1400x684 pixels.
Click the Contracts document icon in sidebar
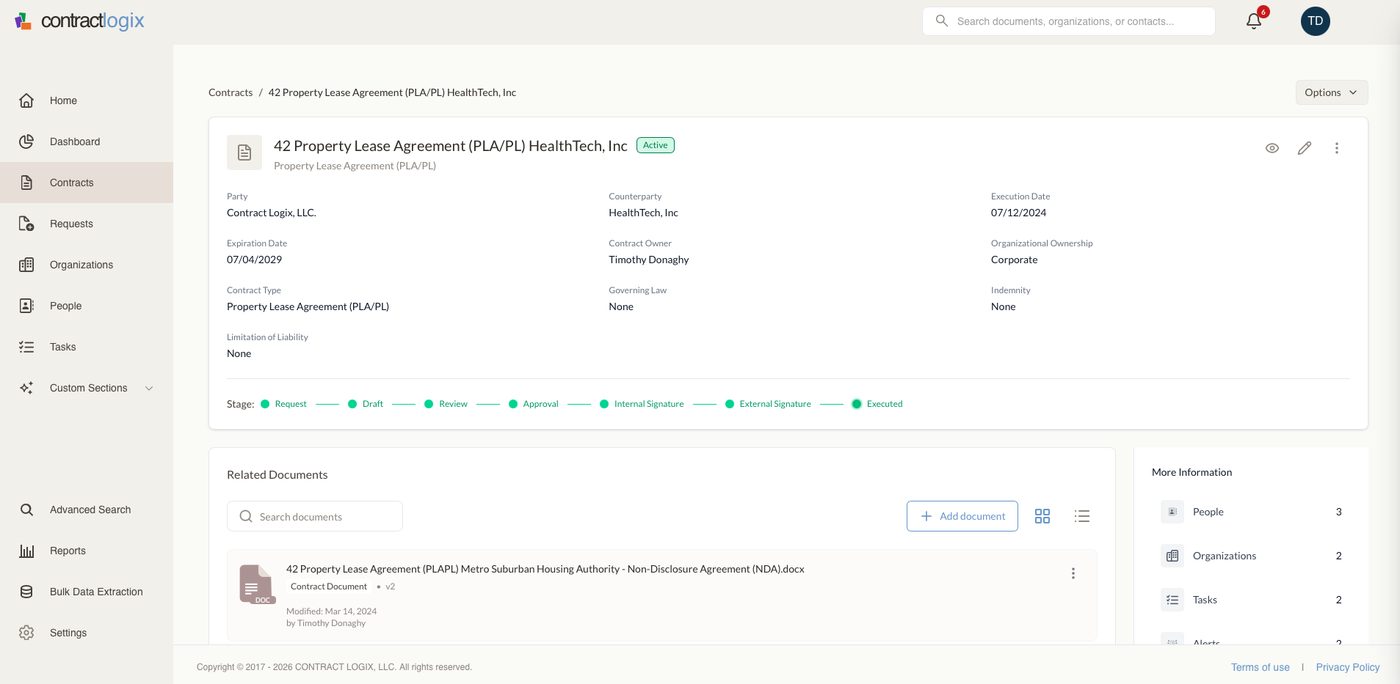pos(27,183)
